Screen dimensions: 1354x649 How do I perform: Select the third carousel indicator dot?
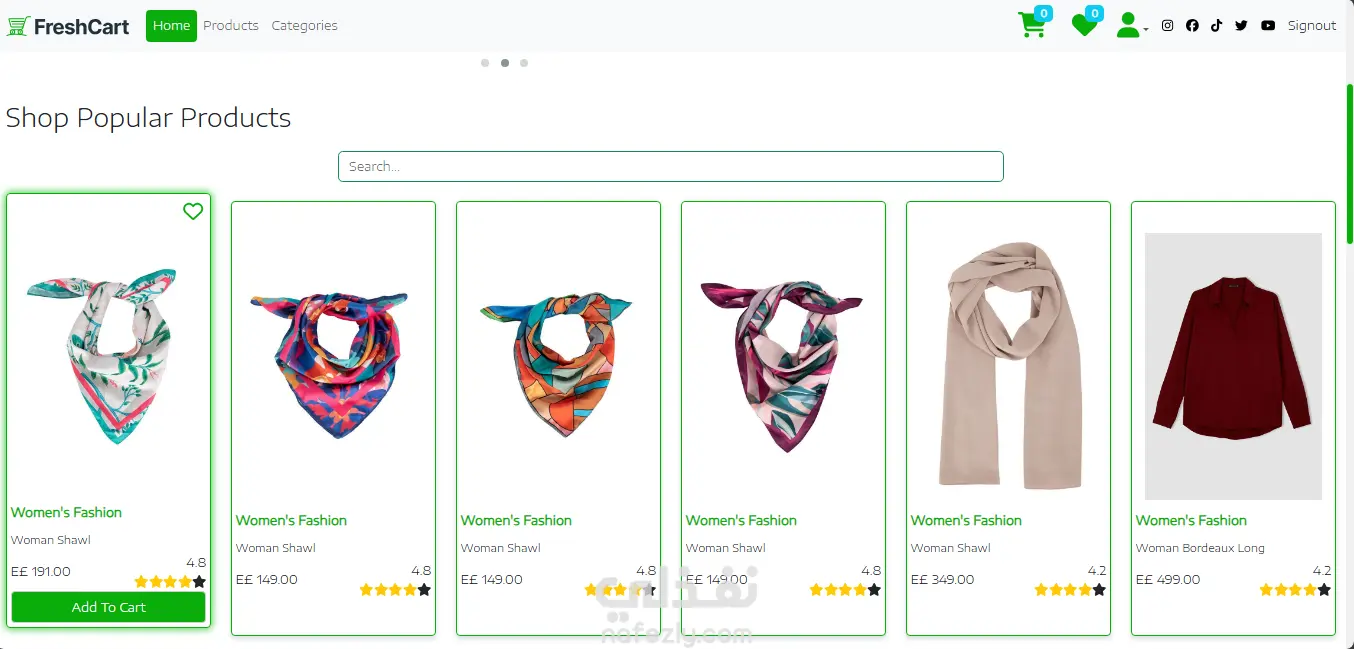point(524,63)
